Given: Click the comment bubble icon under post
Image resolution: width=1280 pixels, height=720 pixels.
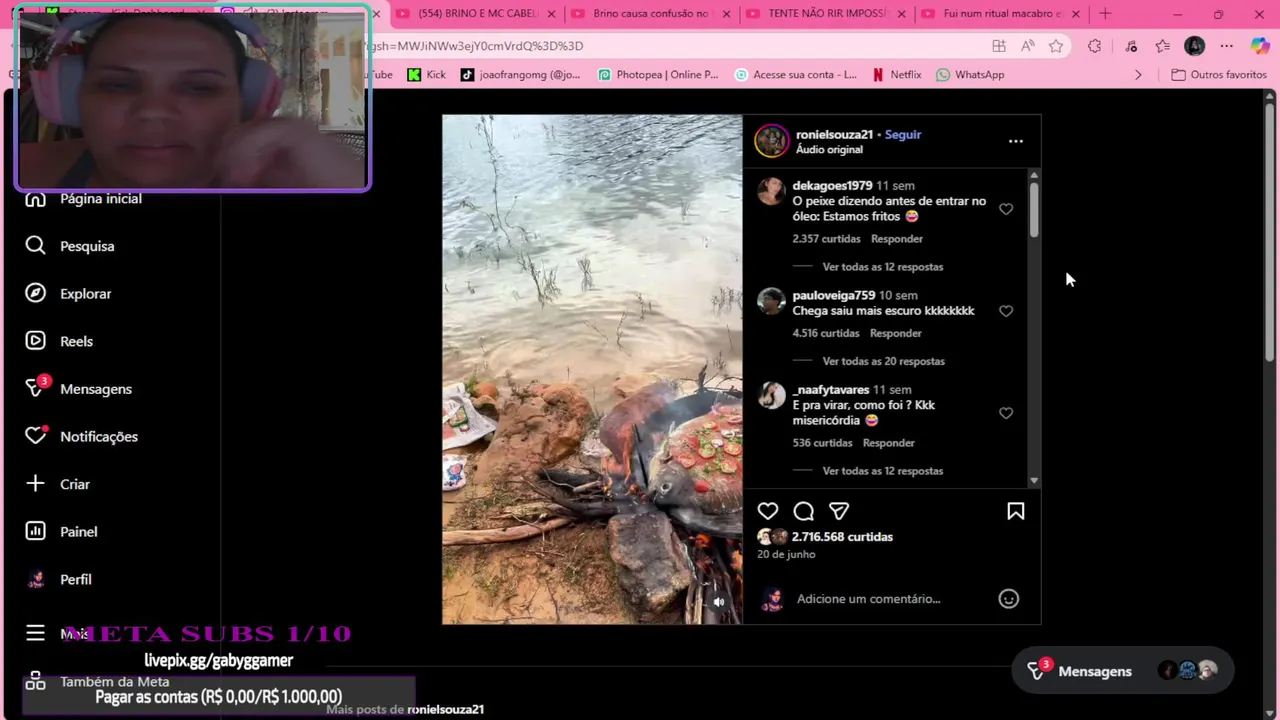Looking at the screenshot, I should click(803, 511).
